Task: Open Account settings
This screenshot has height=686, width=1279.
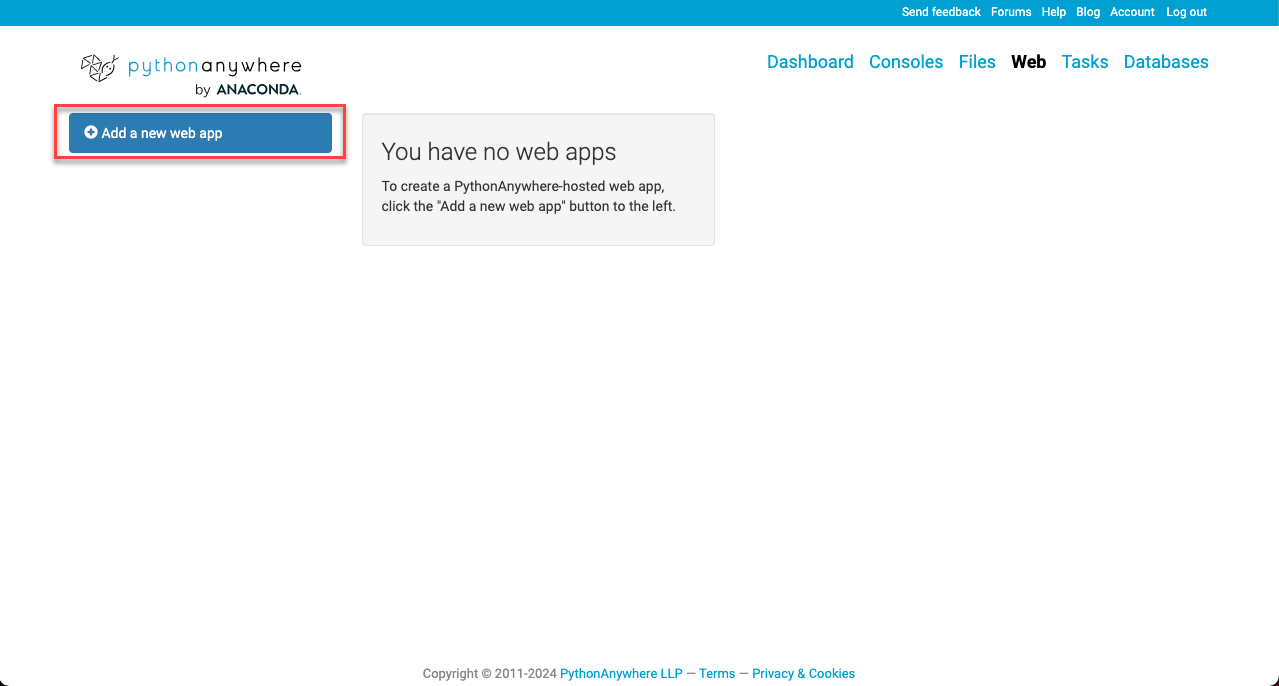Action: pyautogui.click(x=1131, y=12)
